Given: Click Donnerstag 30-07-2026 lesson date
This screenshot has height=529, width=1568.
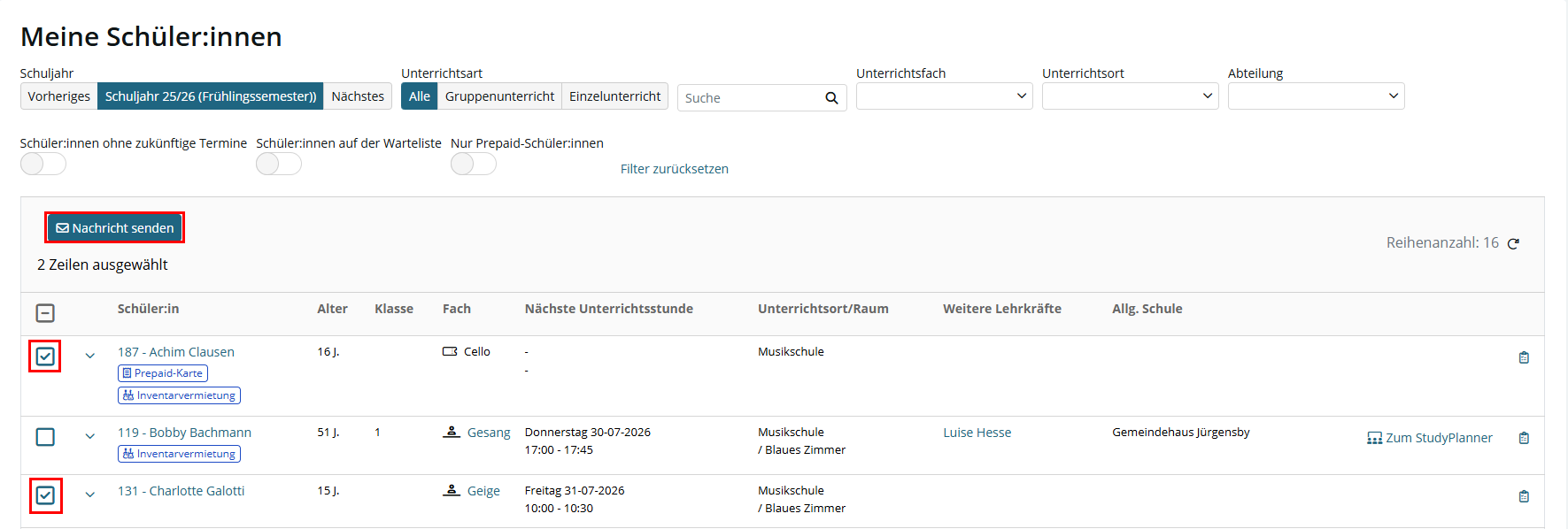Looking at the screenshot, I should pyautogui.click(x=588, y=433).
